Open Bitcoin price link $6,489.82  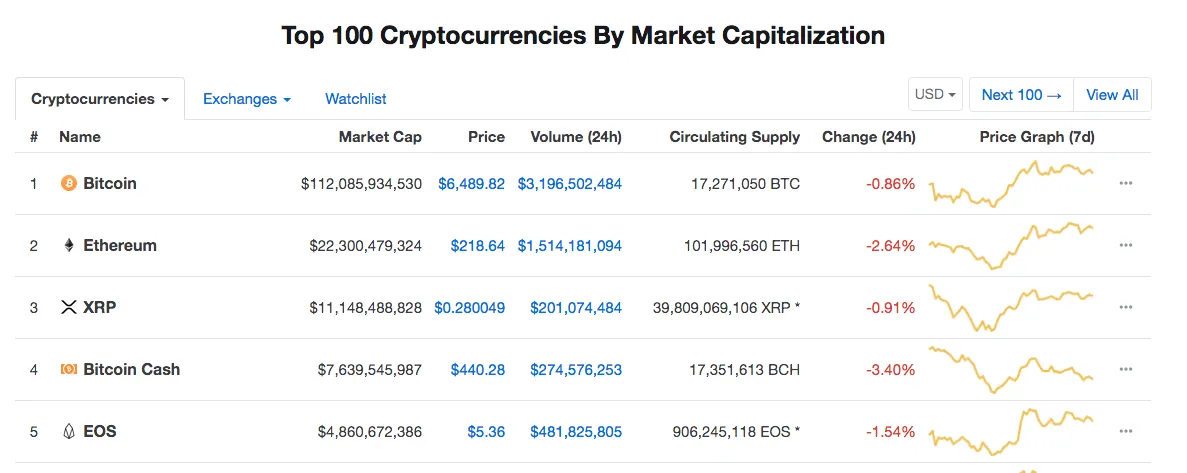472,183
